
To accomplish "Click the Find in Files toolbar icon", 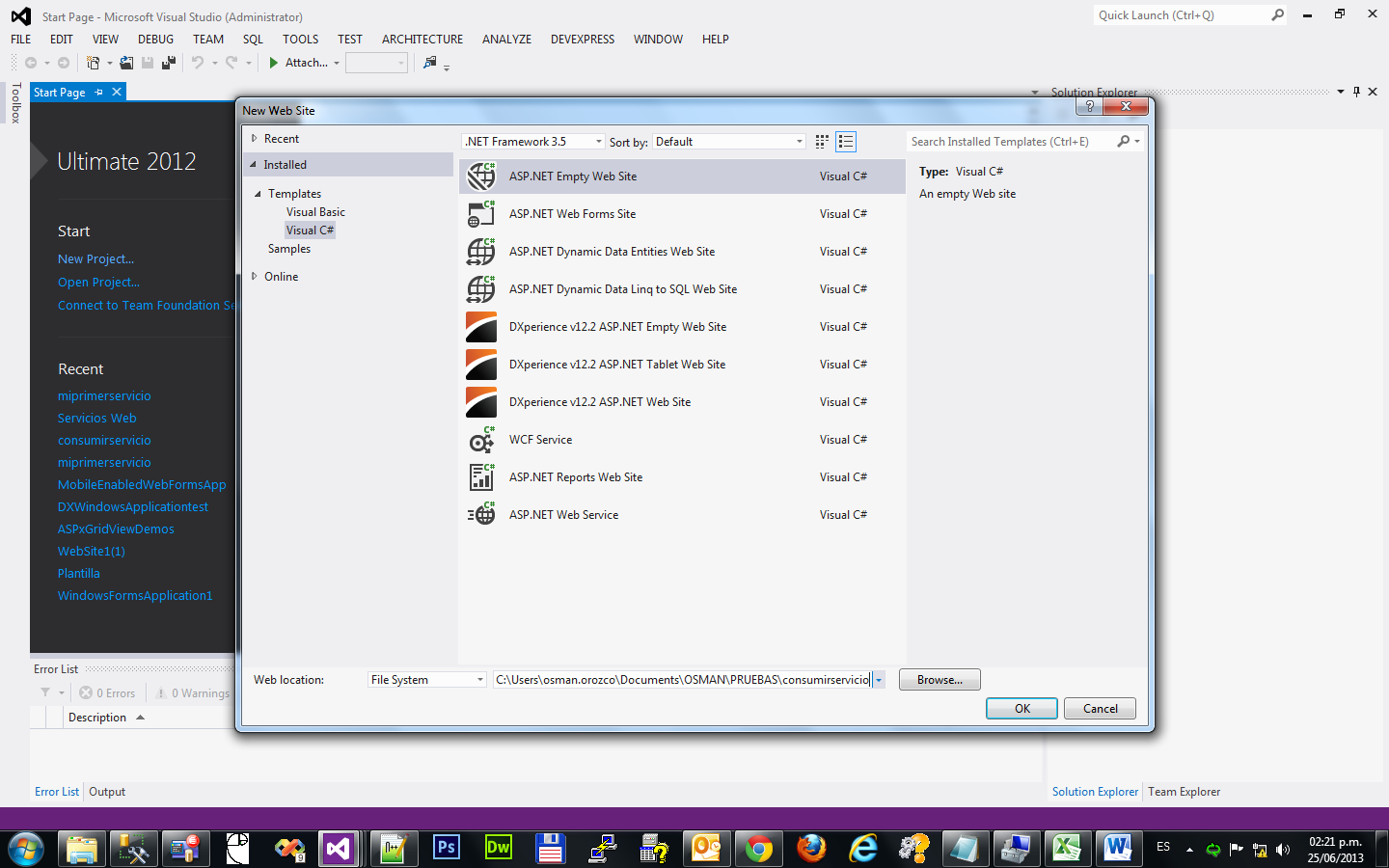I will [x=430, y=63].
